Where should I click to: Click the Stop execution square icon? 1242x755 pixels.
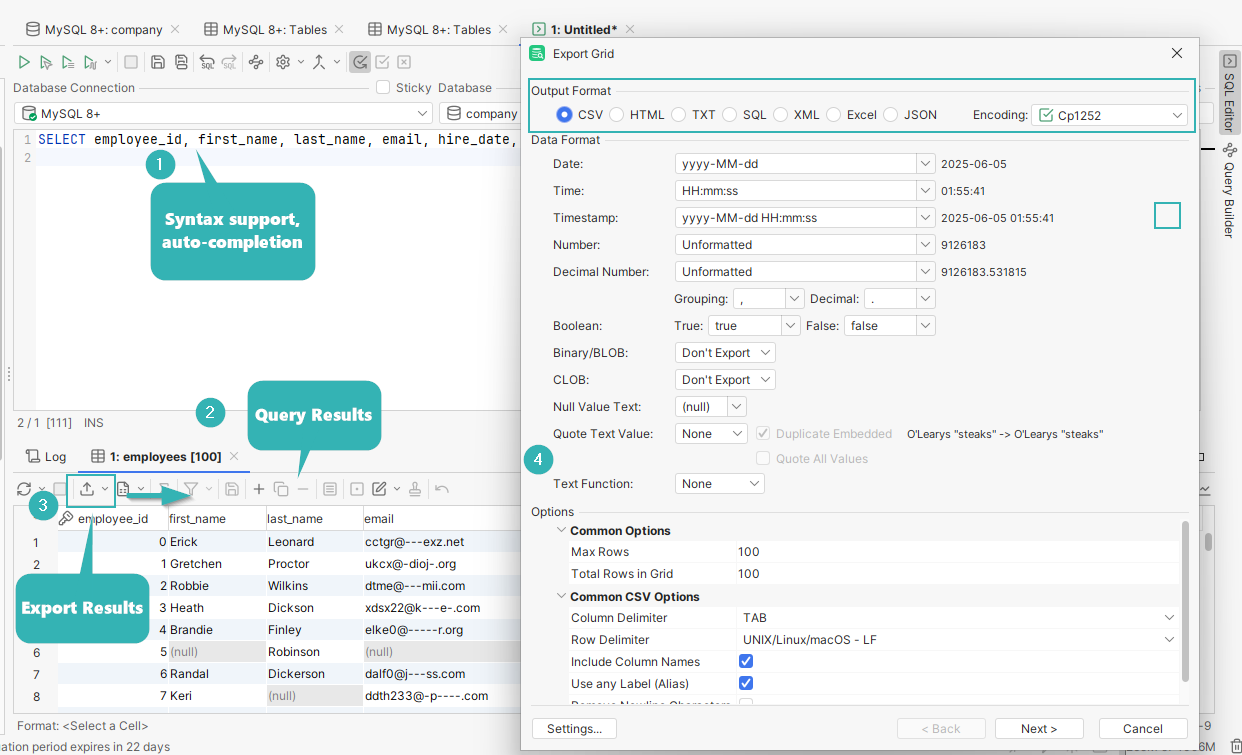pyautogui.click(x=131, y=62)
